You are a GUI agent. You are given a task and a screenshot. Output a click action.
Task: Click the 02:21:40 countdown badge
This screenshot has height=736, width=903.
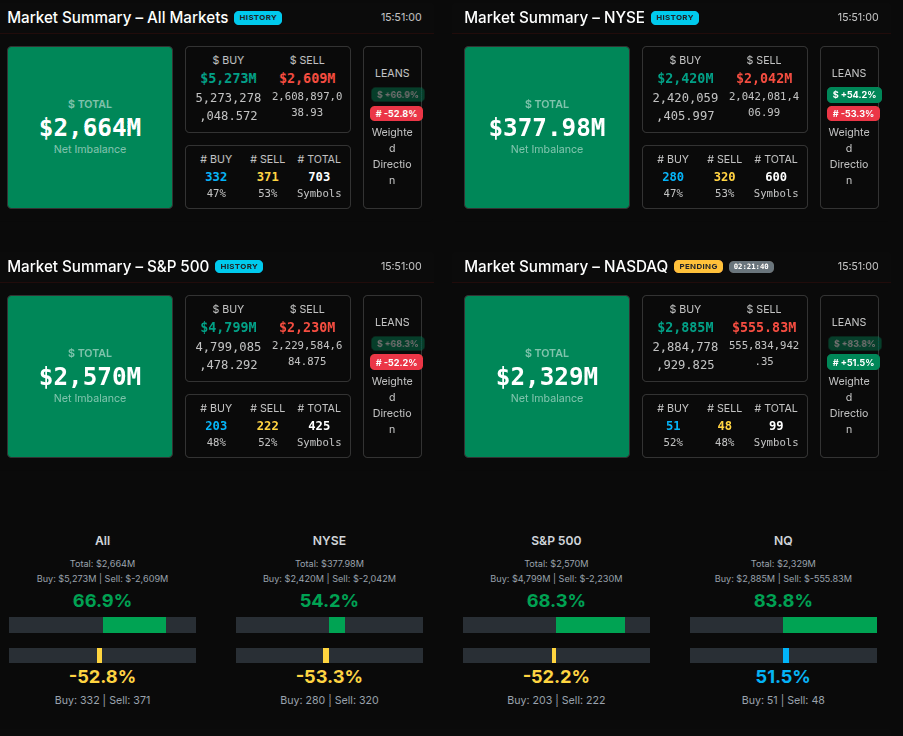pyautogui.click(x=750, y=267)
